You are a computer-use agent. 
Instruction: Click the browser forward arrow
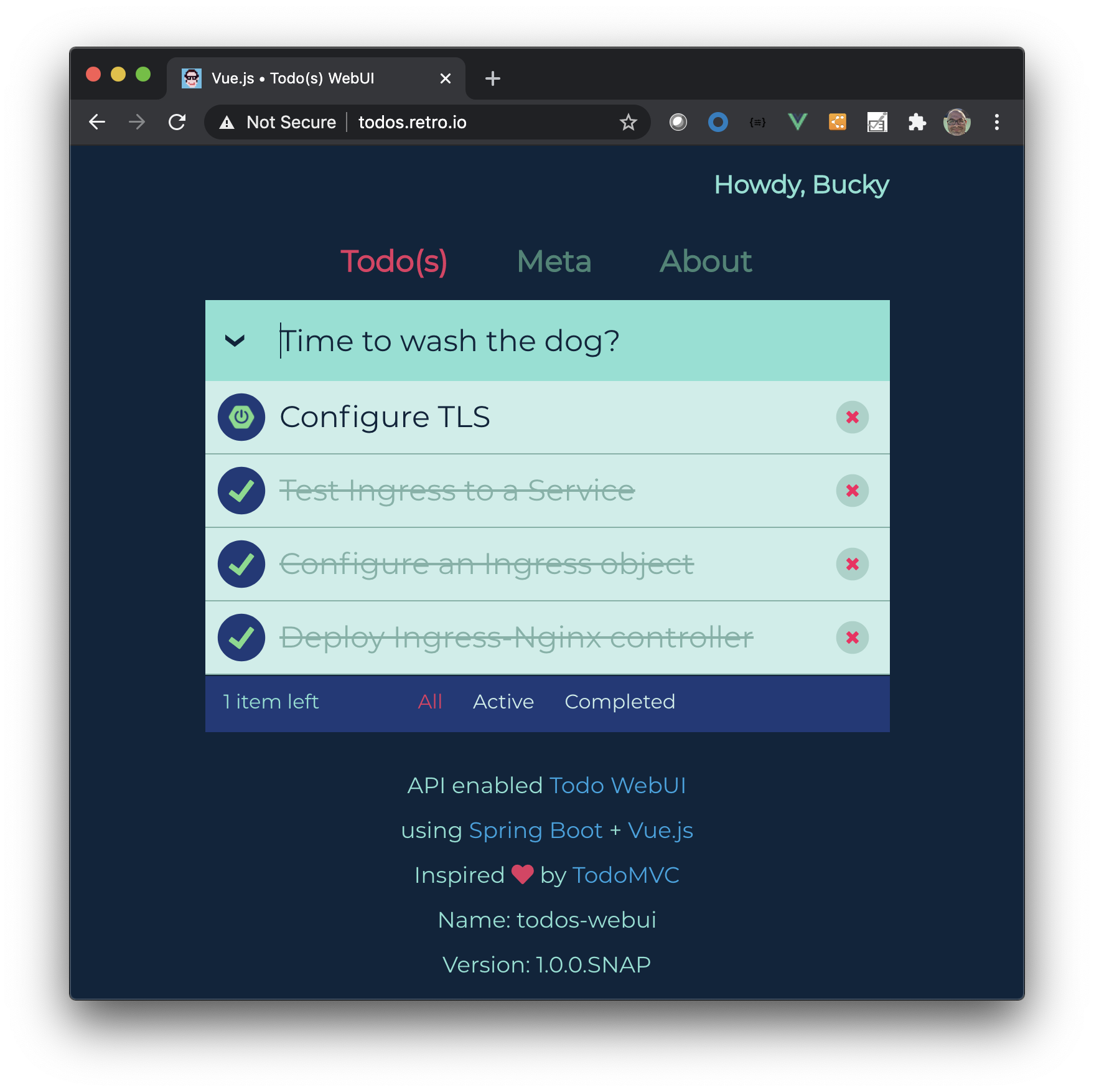pyautogui.click(x=137, y=122)
